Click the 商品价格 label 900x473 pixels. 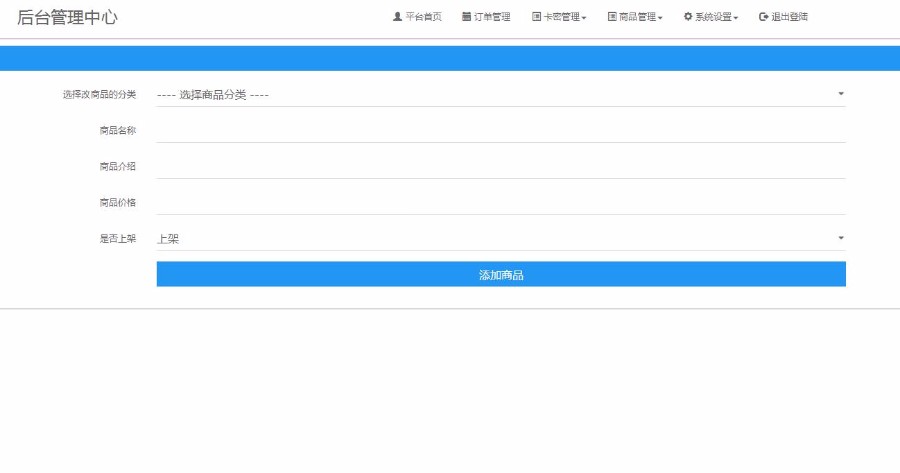(x=118, y=203)
